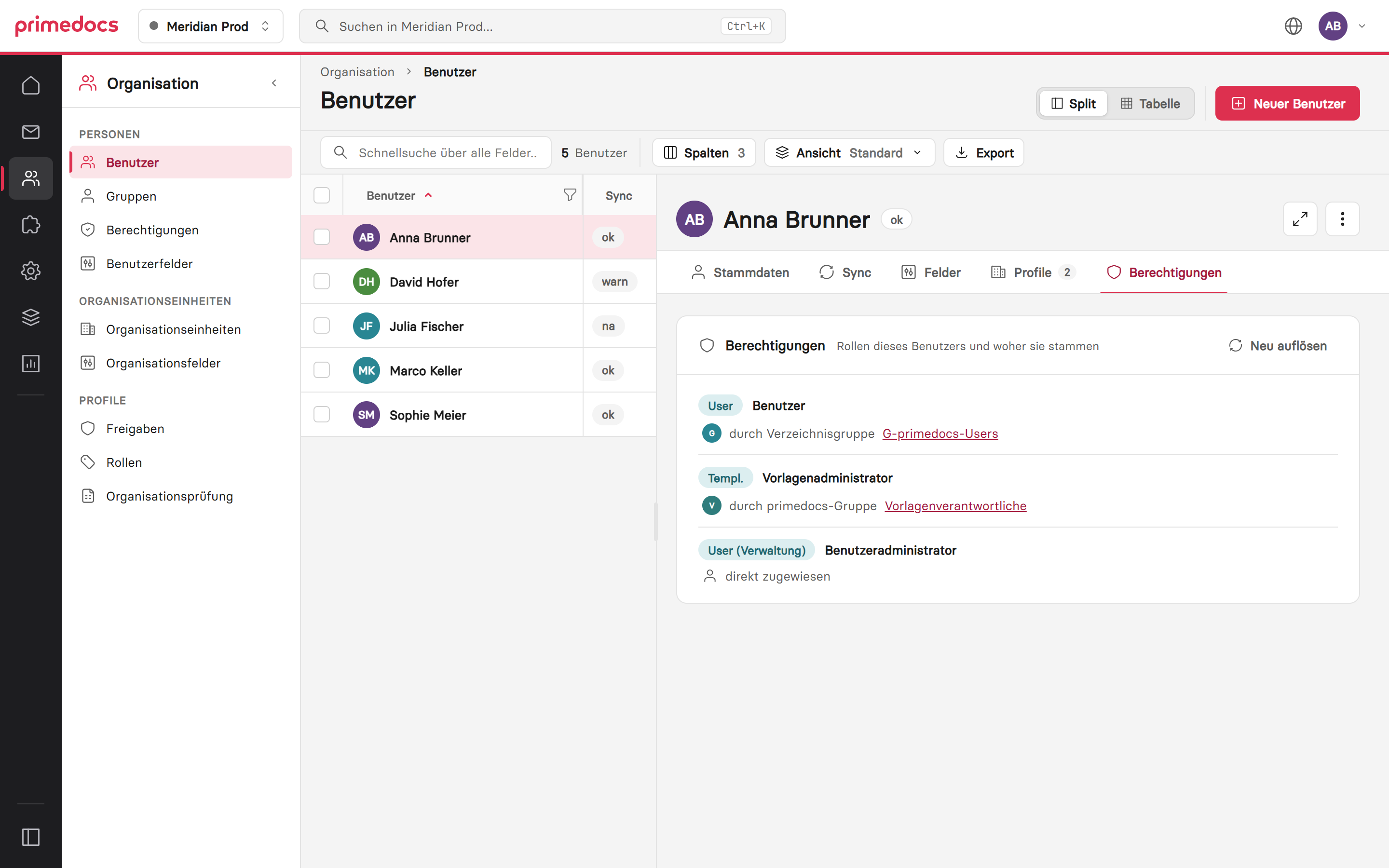Image resolution: width=1389 pixels, height=868 pixels.
Task: Open the home icon in the left rail
Action: click(x=31, y=85)
